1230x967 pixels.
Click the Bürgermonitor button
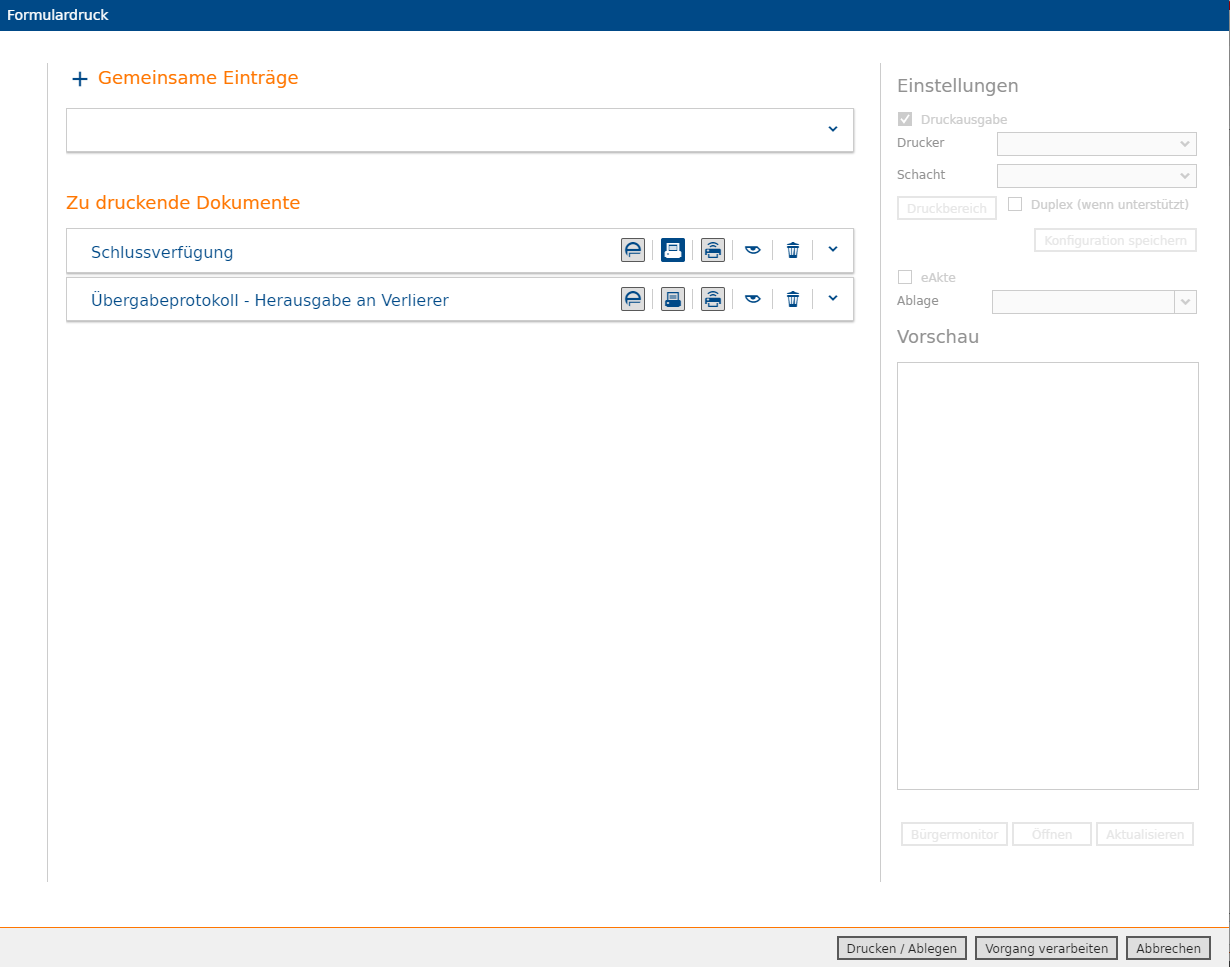coord(954,834)
